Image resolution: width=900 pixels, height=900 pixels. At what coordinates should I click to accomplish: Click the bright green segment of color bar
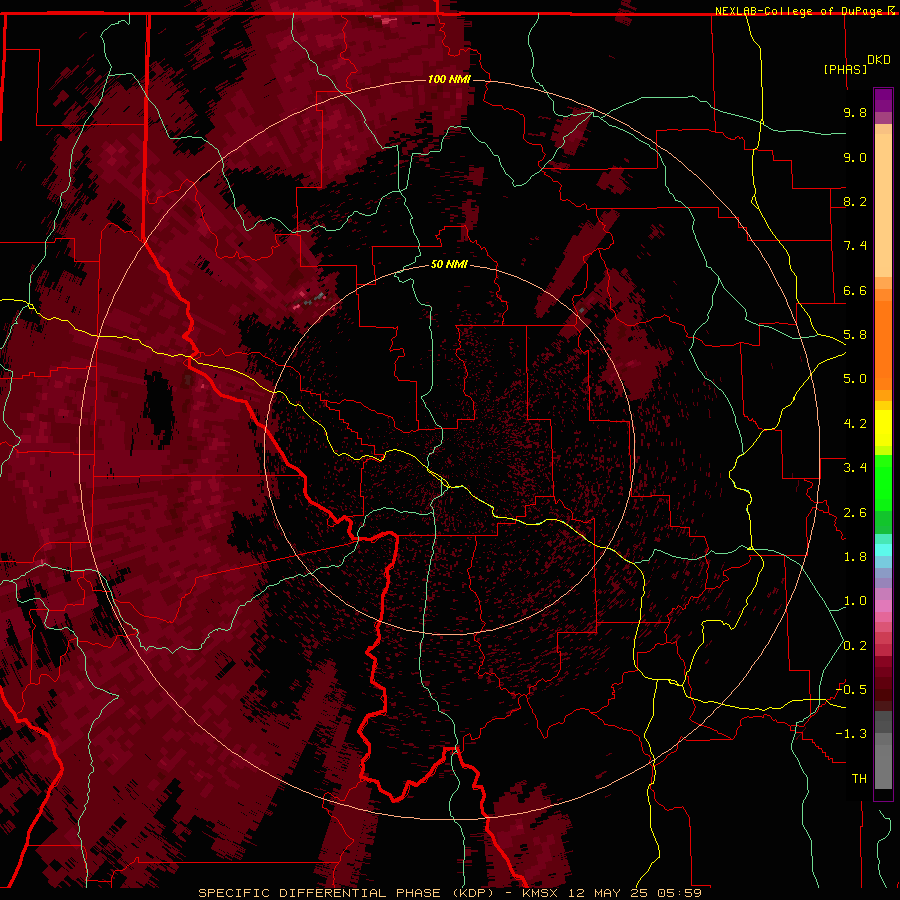[883, 483]
